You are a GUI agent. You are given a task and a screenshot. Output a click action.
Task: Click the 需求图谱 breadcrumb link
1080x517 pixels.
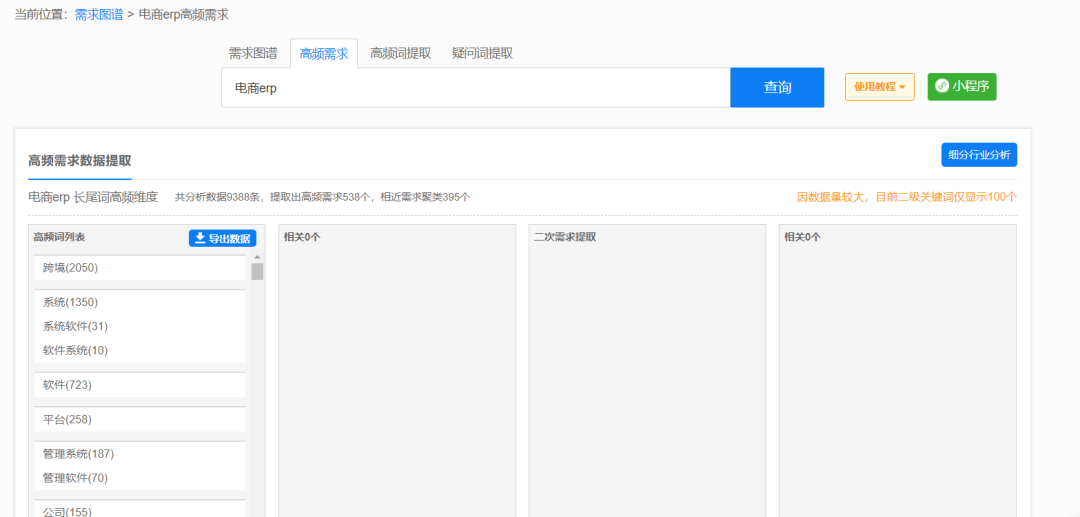[x=99, y=14]
